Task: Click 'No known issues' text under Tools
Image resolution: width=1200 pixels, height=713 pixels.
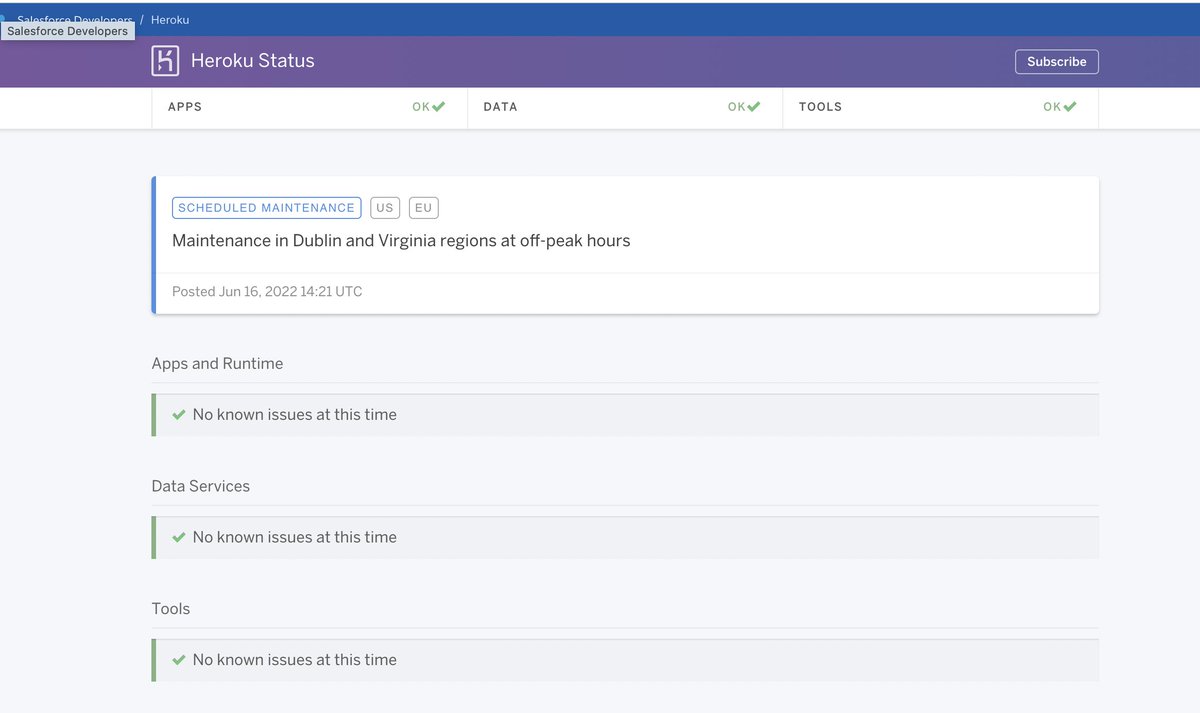Action: [x=295, y=660]
